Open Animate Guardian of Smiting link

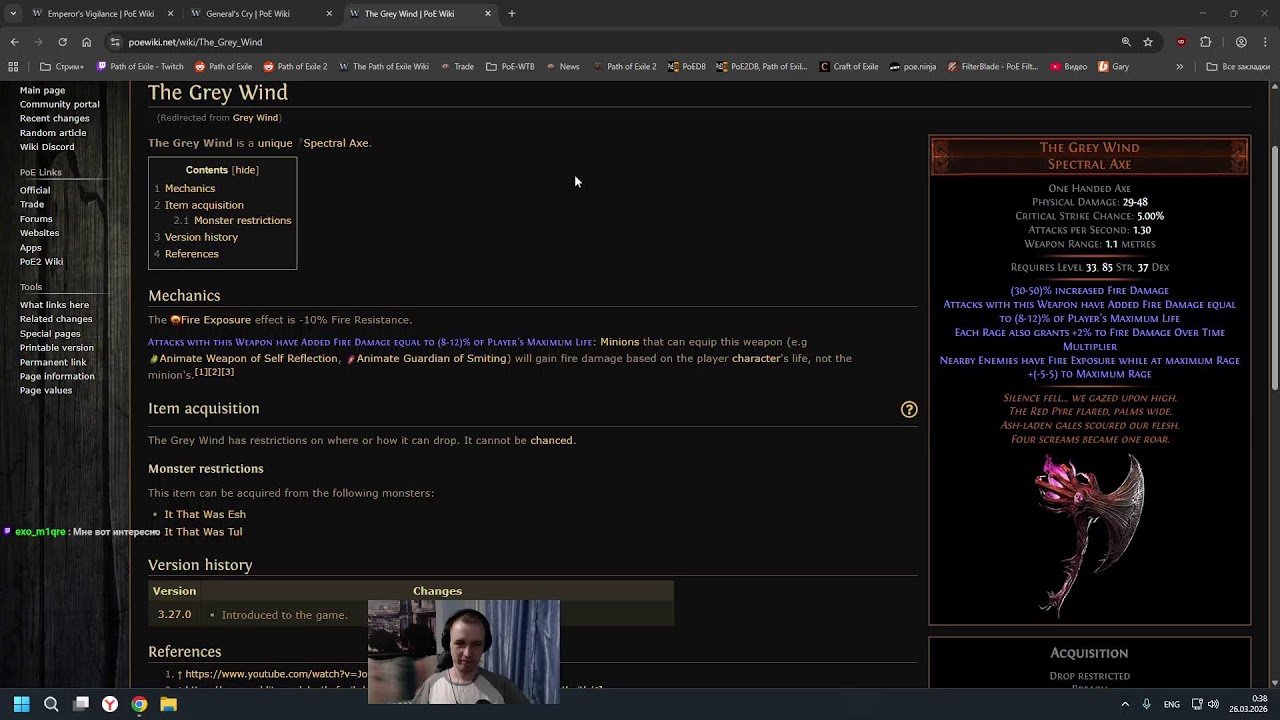pos(431,358)
